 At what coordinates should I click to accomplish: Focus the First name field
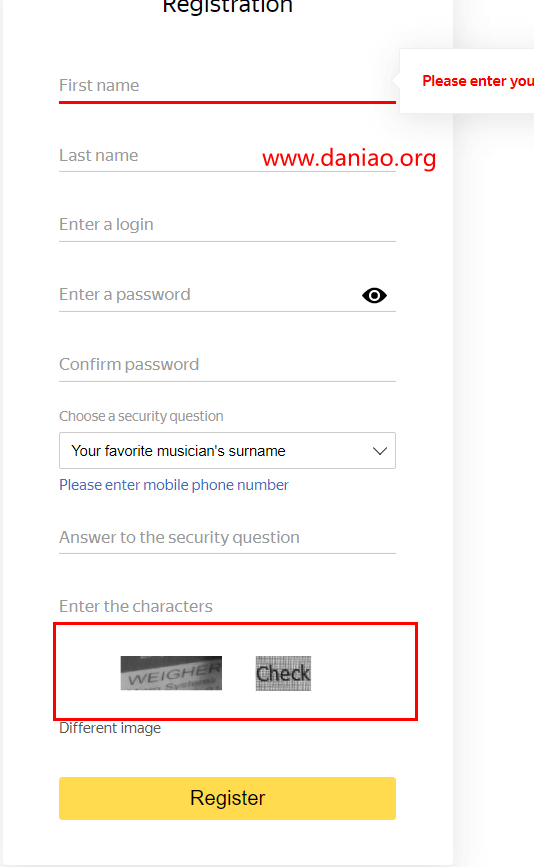[x=227, y=86]
